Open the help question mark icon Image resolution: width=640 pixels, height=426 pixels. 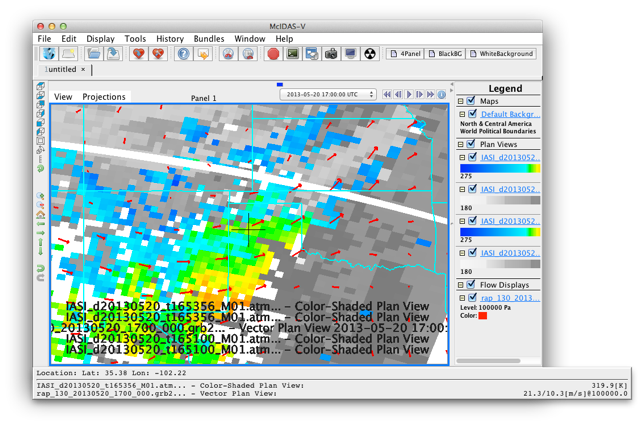[183, 53]
